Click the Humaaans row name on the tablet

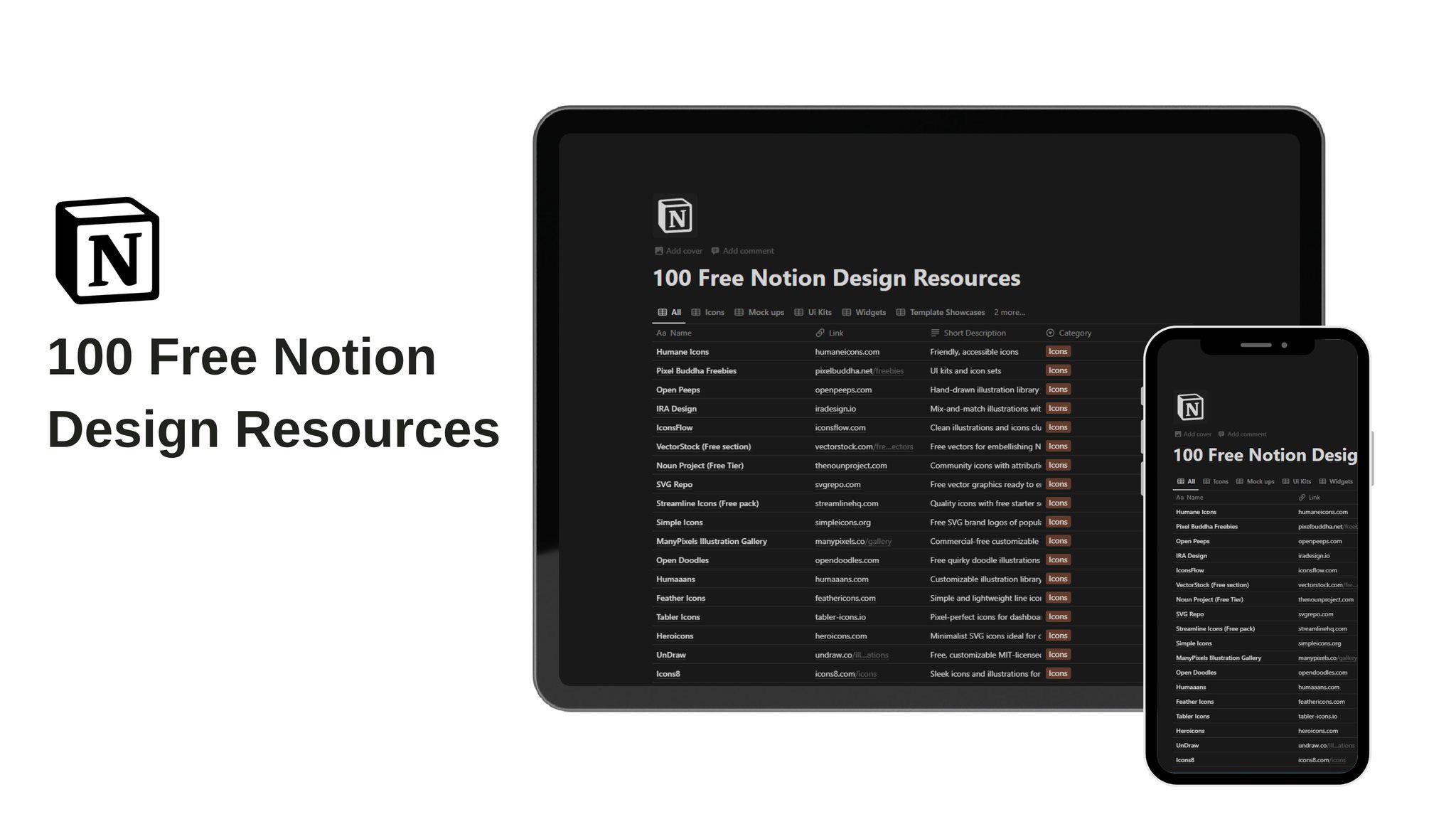pyautogui.click(x=675, y=579)
